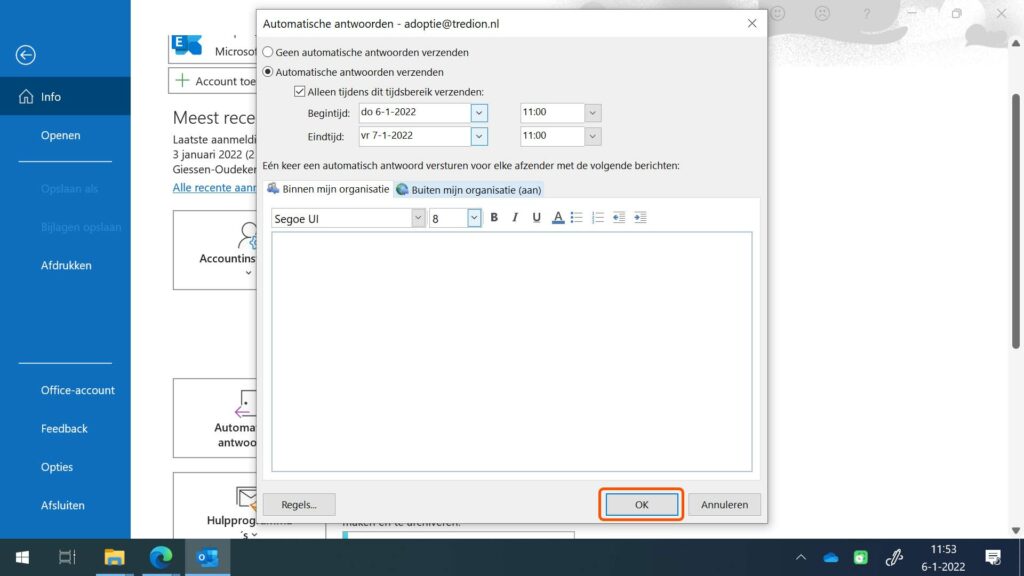Launch Microsoft Edge from the taskbar
Screen dimensions: 1024x576
coord(161,557)
